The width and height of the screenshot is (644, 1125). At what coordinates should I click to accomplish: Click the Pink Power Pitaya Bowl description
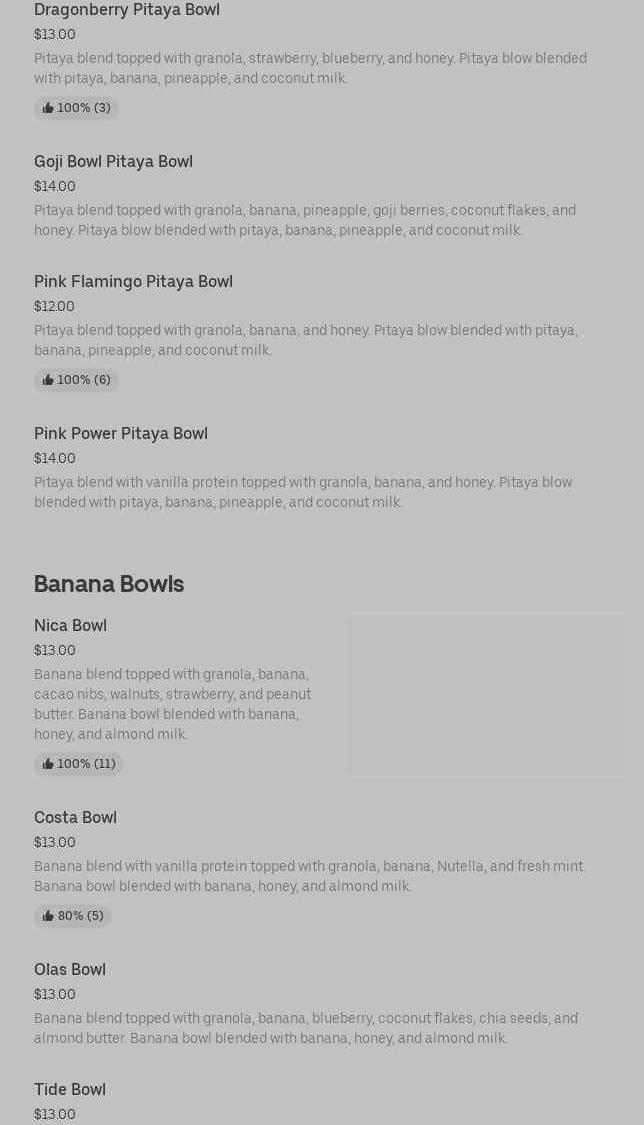click(303, 492)
